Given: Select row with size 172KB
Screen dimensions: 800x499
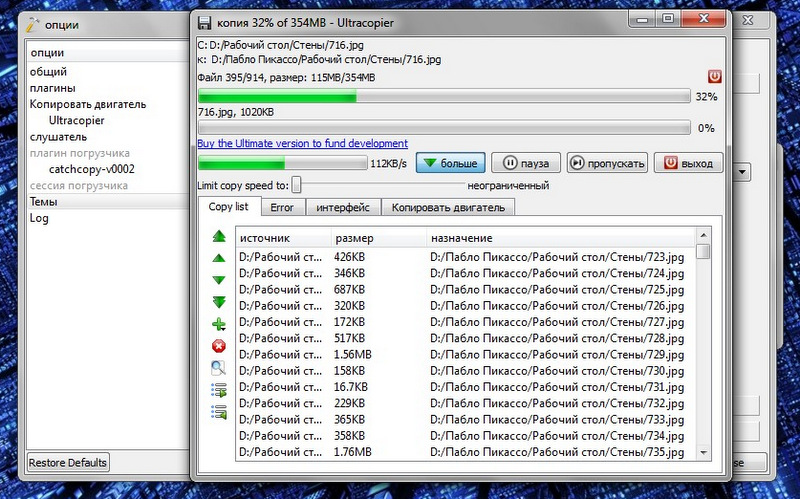Looking at the screenshot, I should [466, 322].
